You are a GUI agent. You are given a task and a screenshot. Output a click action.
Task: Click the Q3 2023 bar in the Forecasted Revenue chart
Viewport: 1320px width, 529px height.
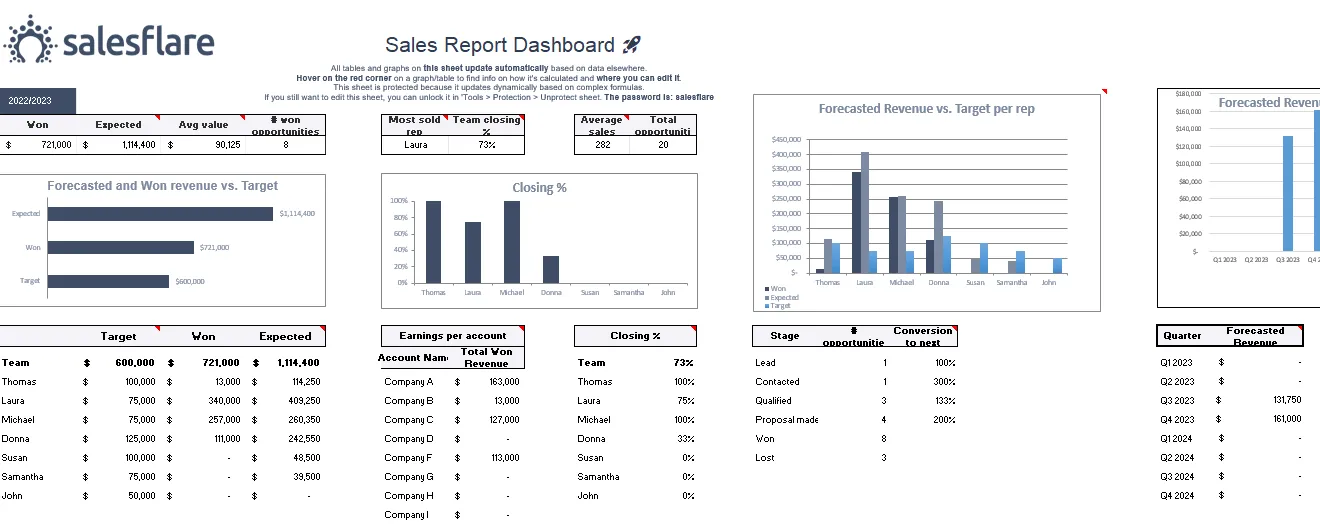click(1288, 194)
